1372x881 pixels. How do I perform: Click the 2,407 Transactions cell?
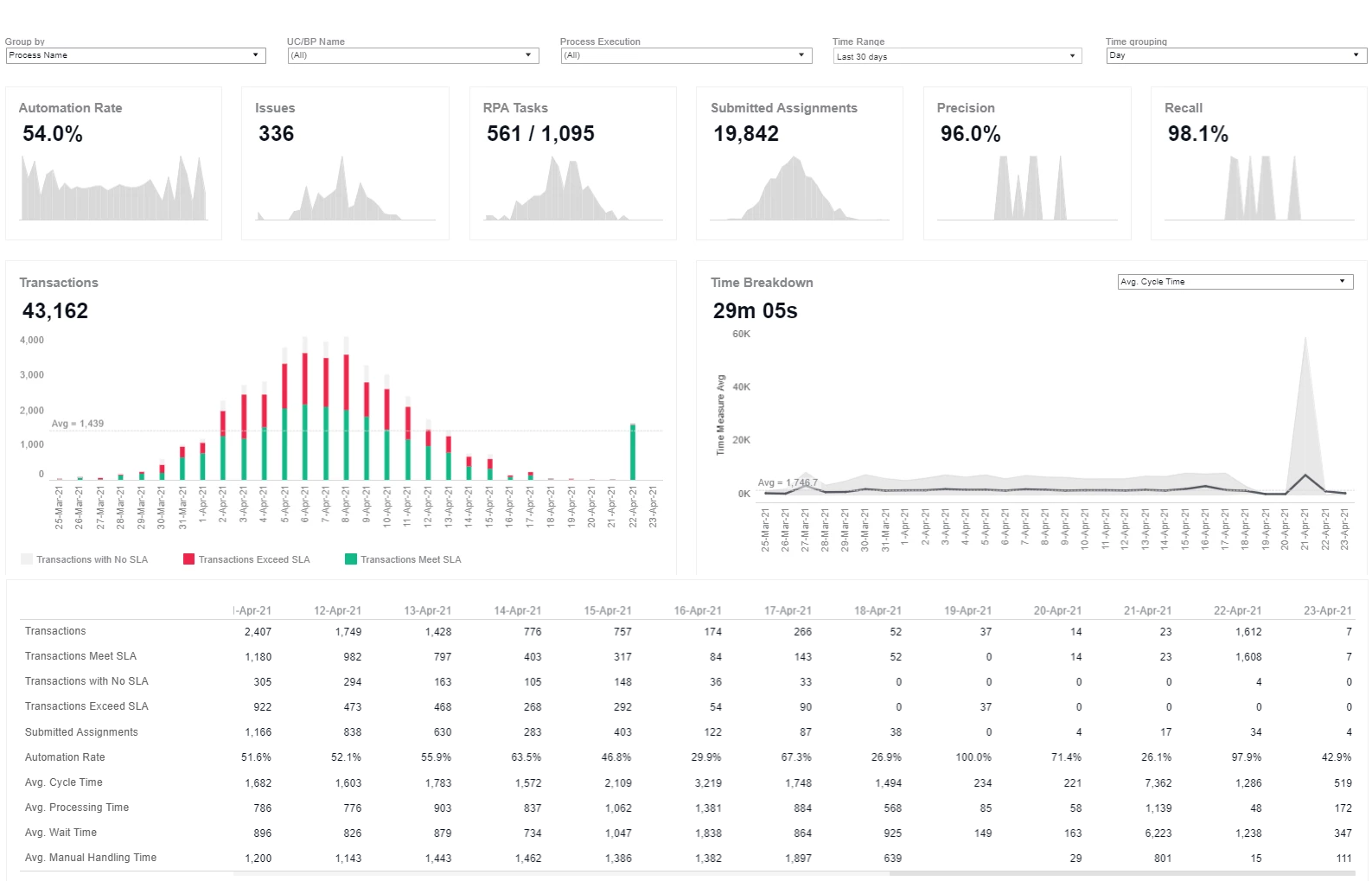tap(258, 632)
